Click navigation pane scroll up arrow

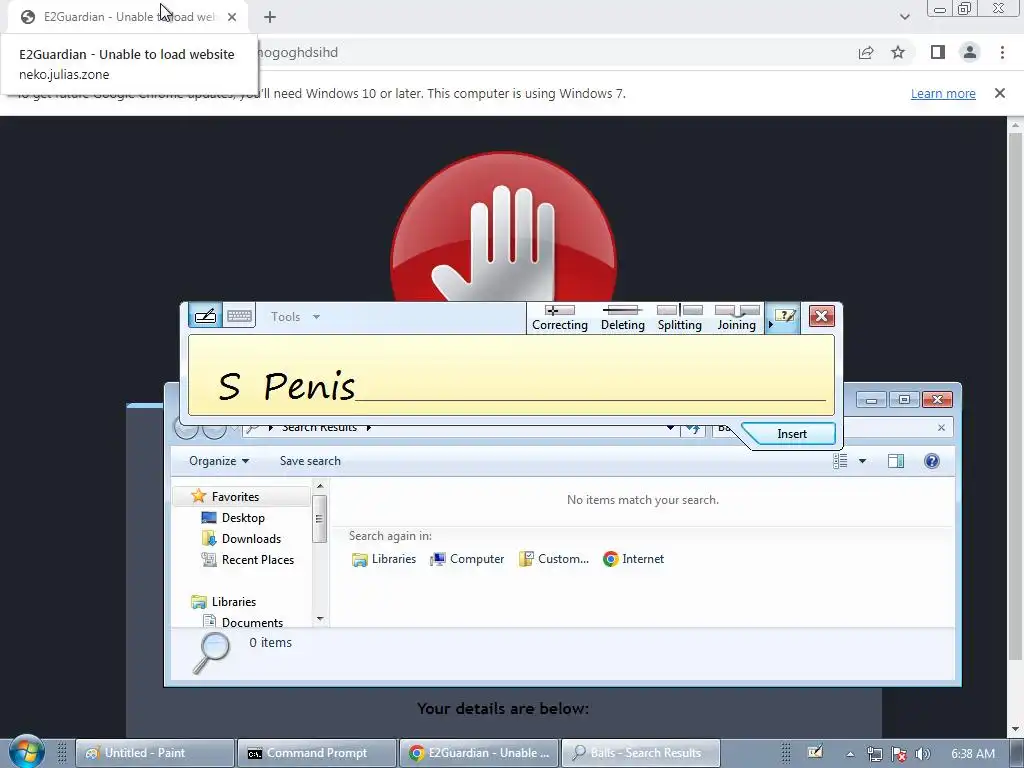pos(320,486)
